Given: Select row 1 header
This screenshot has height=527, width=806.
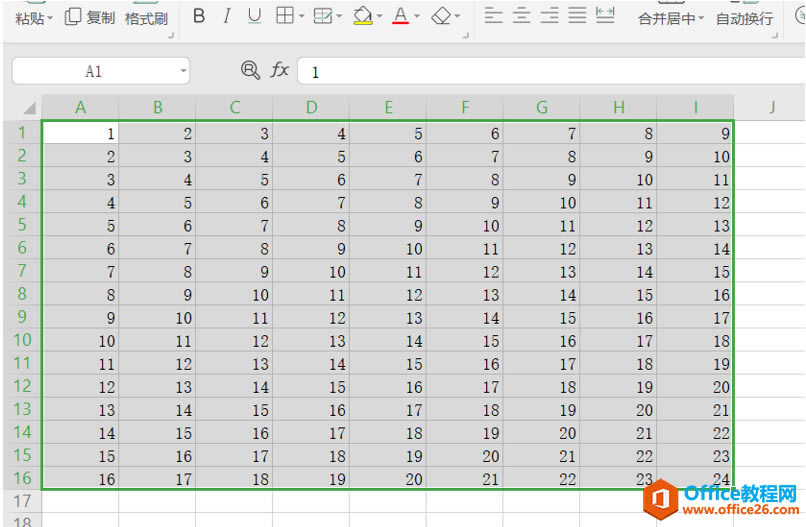Looking at the screenshot, I should 22,133.
